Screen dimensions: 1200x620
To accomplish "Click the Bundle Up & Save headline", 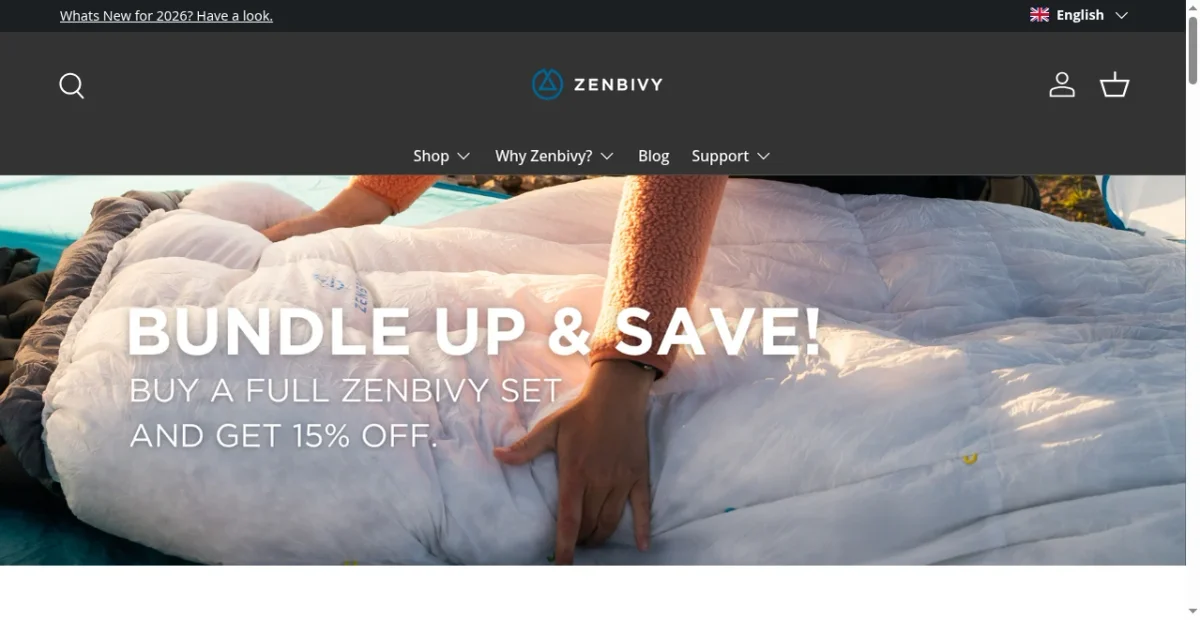I will tap(474, 331).
